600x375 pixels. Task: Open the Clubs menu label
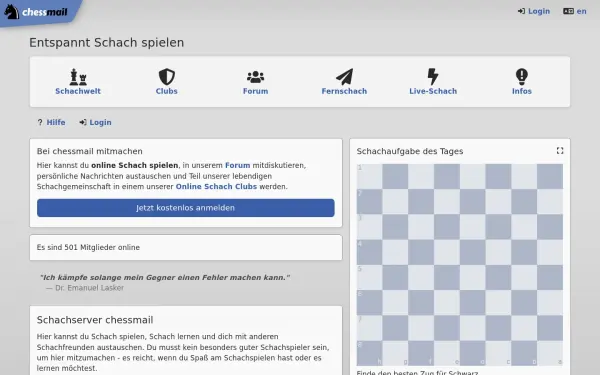tap(166, 91)
